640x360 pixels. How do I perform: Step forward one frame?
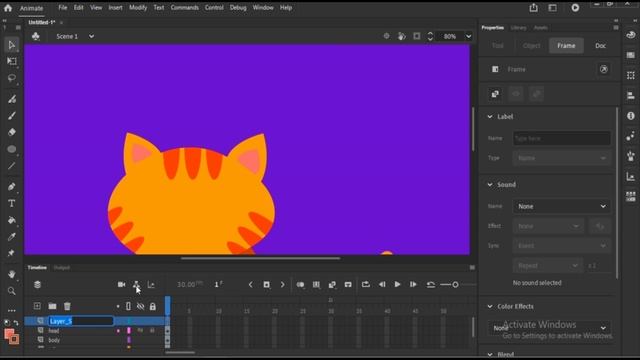pos(413,284)
